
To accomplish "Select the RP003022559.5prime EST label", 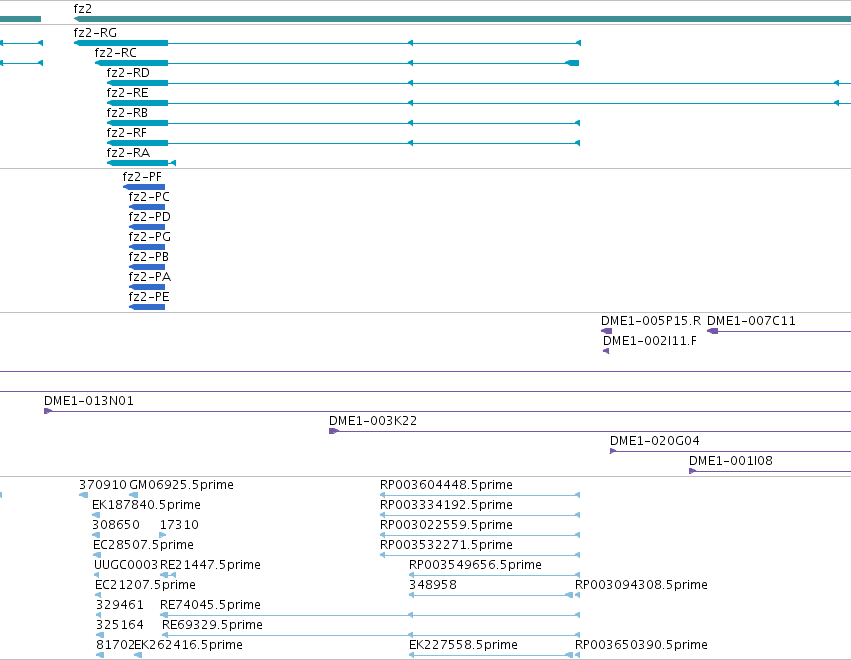I will 446,525.
